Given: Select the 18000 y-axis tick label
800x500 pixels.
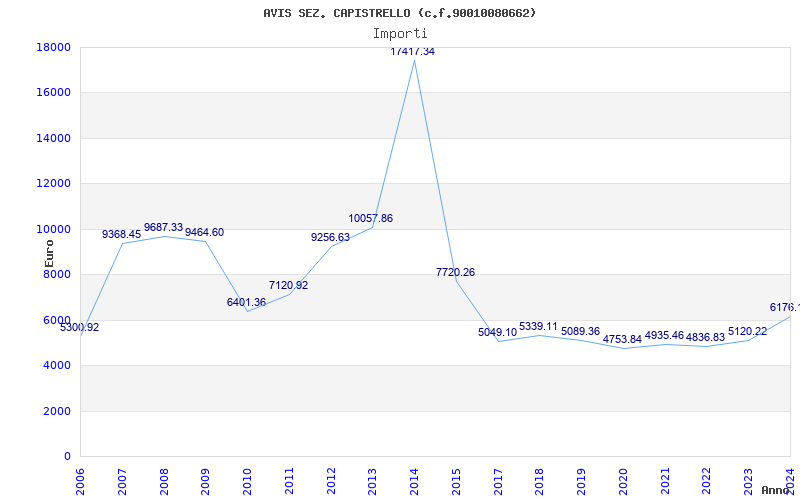Looking at the screenshot, I should pos(53,47).
